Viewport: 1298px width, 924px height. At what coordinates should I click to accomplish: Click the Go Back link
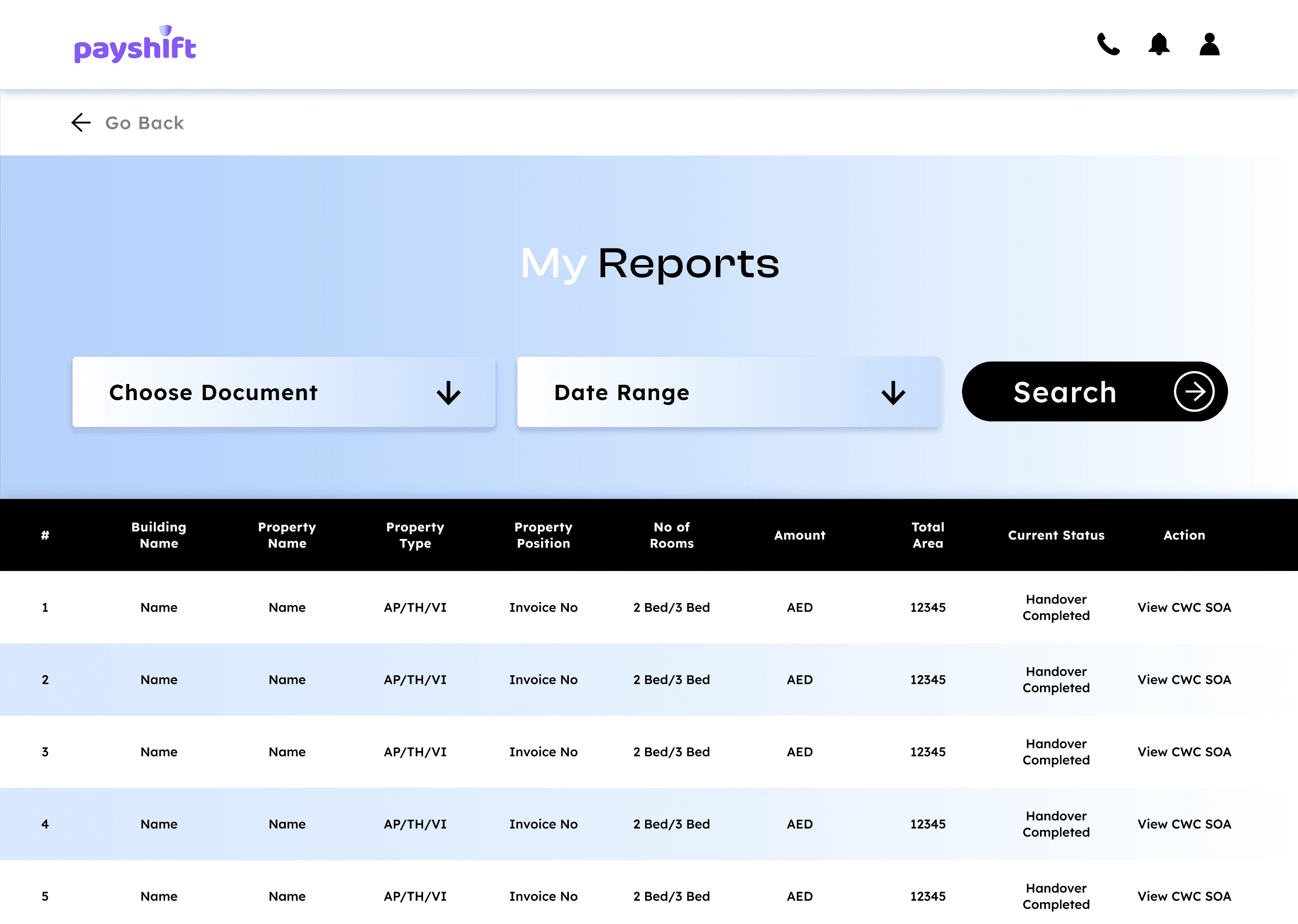click(x=145, y=123)
